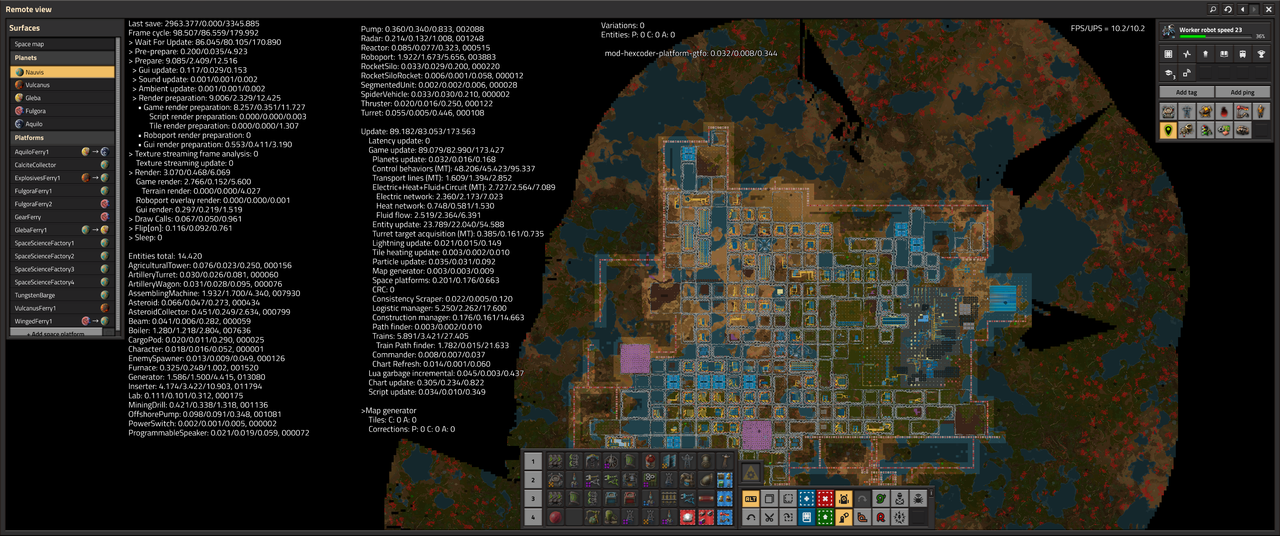Go back with the left arrow header button

point(1243,9)
